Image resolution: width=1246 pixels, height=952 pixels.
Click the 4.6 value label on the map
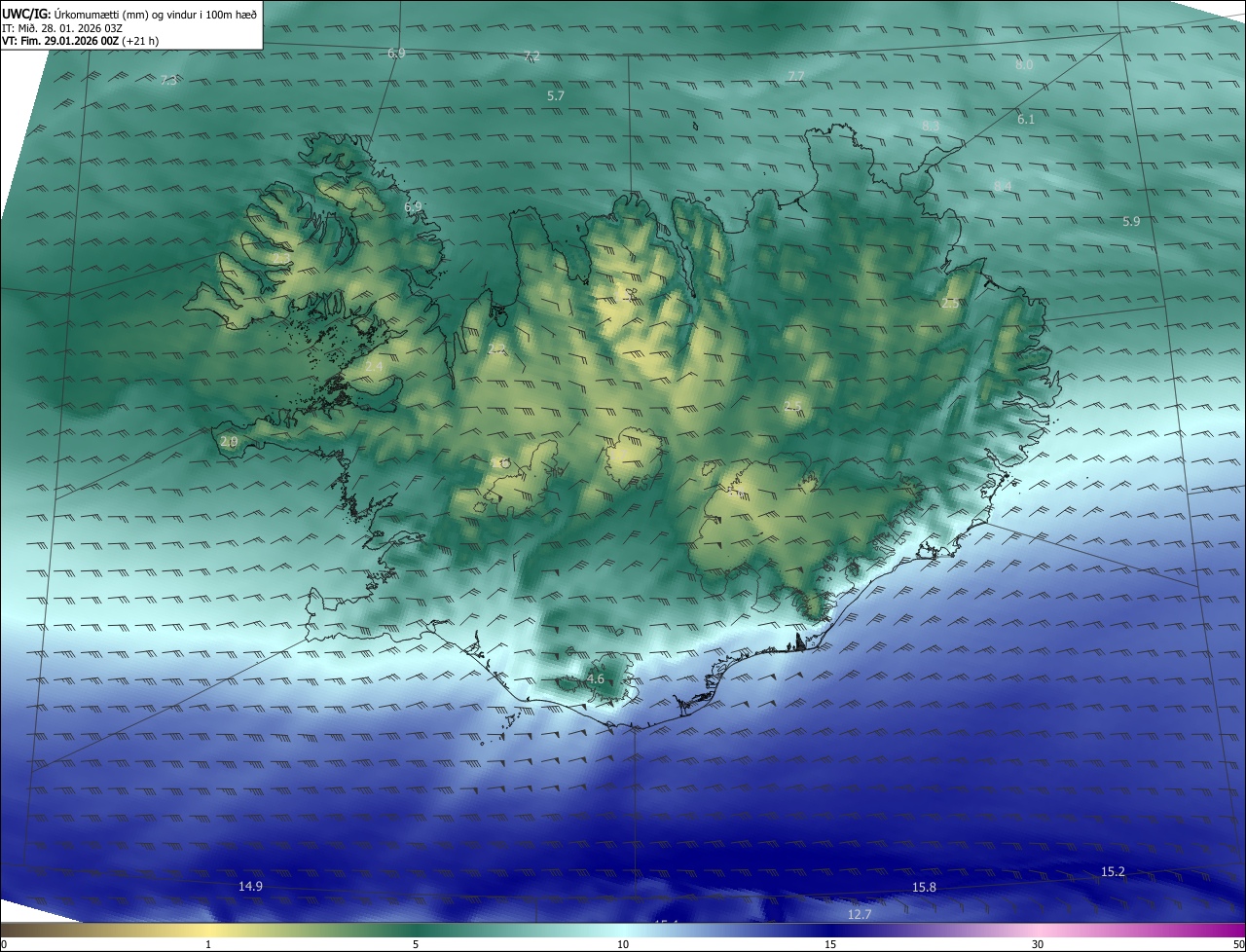pos(596,678)
